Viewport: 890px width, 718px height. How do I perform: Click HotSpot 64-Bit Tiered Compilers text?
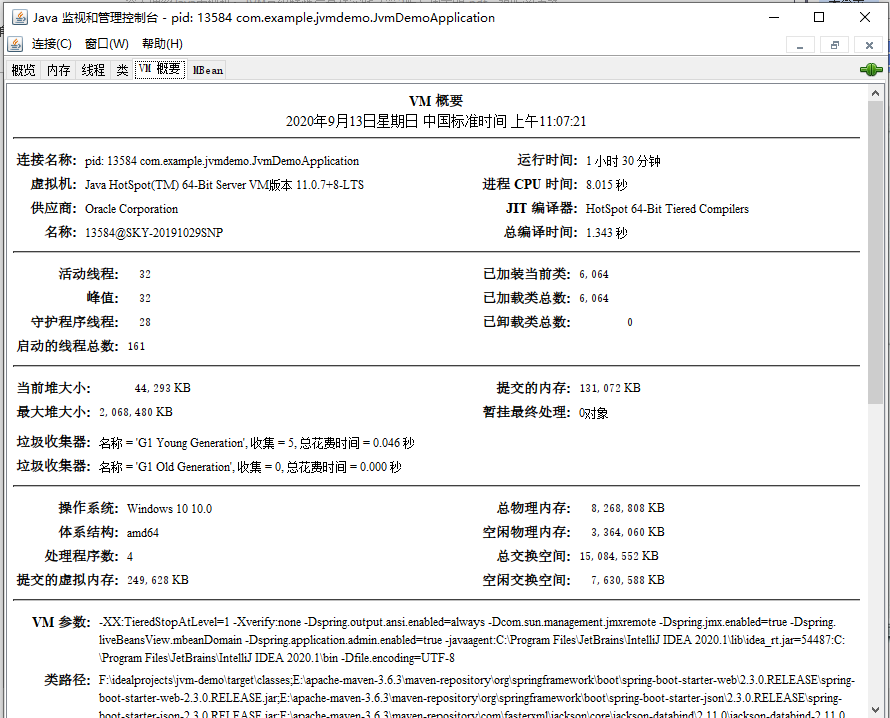tap(667, 209)
